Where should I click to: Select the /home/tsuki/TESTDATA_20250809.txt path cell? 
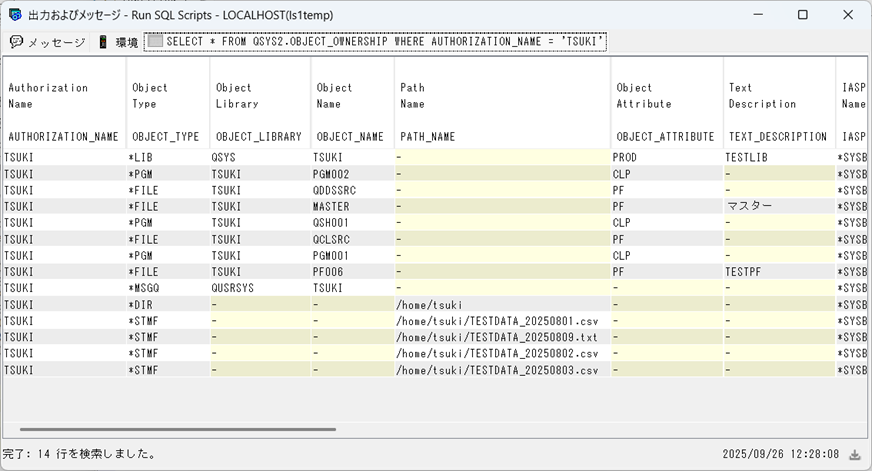click(498, 337)
